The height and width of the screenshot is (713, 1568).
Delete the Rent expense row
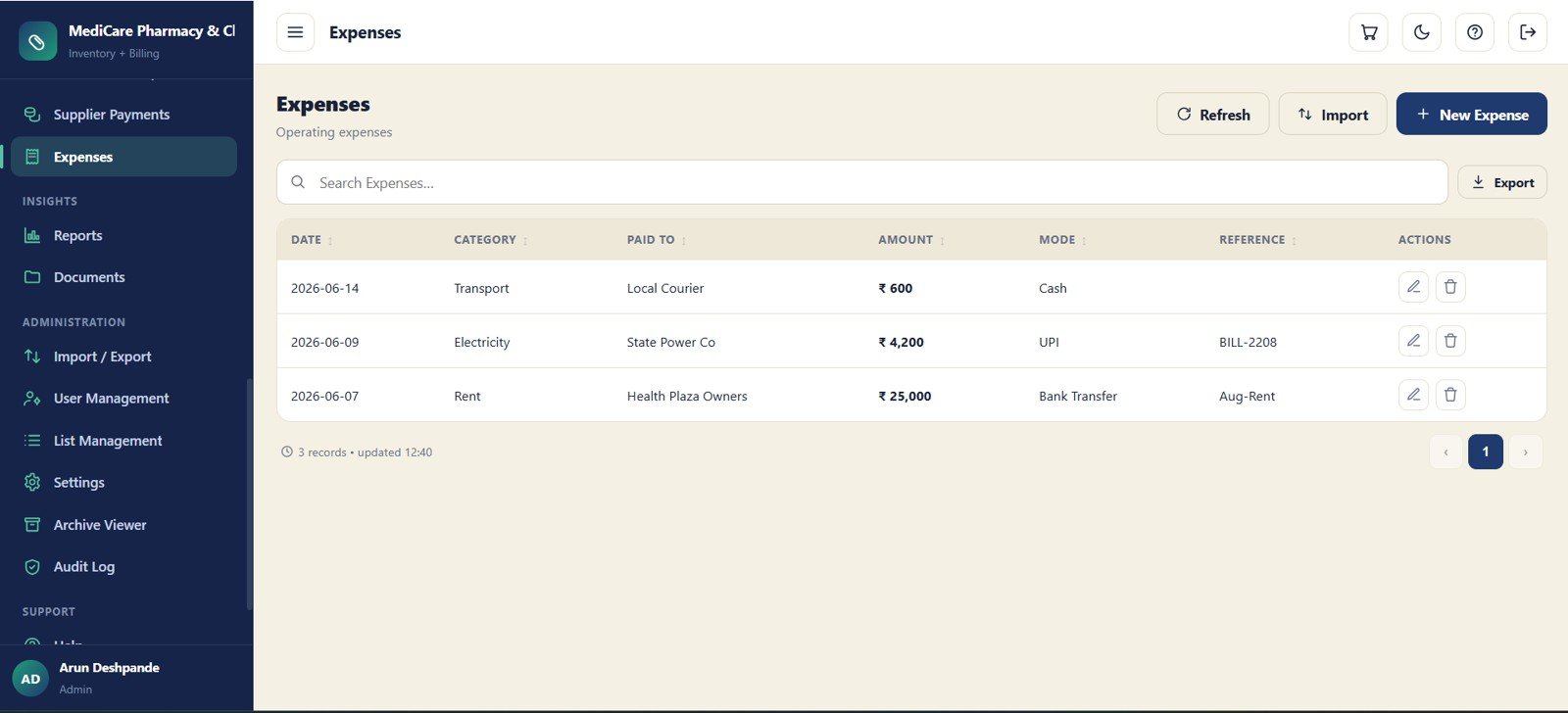point(1450,395)
